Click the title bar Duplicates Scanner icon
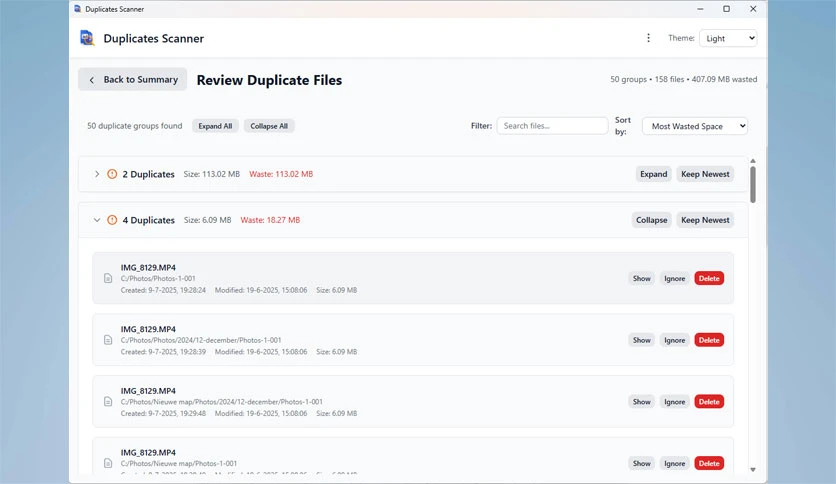 78,9
